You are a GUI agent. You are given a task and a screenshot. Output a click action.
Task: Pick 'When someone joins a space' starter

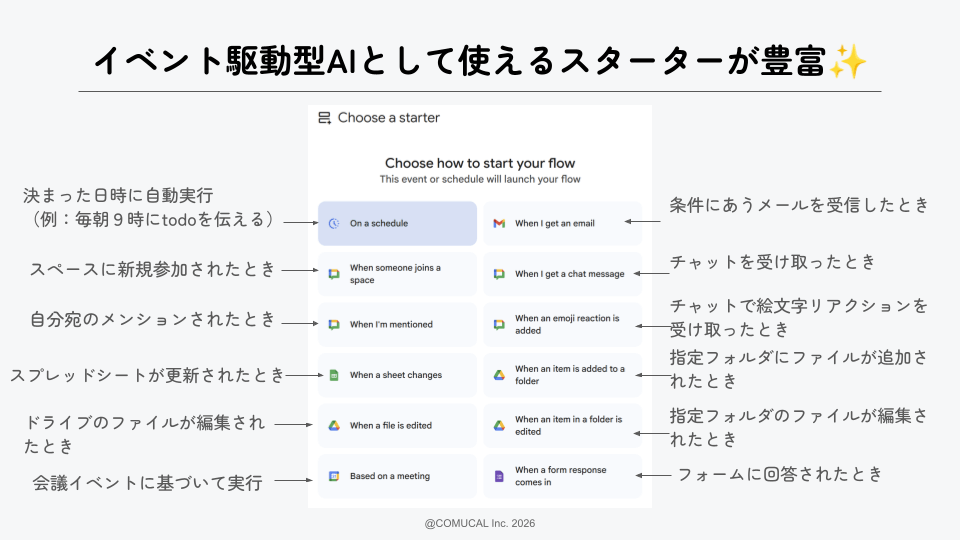[397, 273]
